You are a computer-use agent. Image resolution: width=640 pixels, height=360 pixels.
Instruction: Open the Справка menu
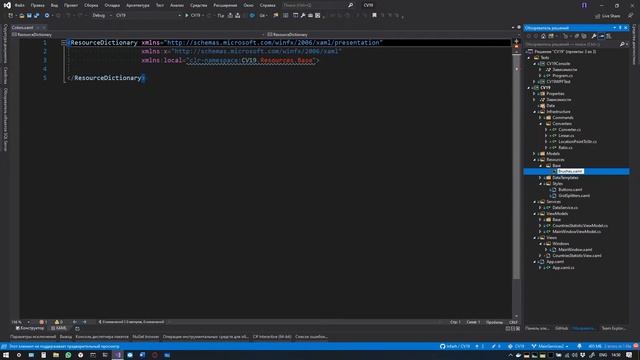(x=267, y=5)
